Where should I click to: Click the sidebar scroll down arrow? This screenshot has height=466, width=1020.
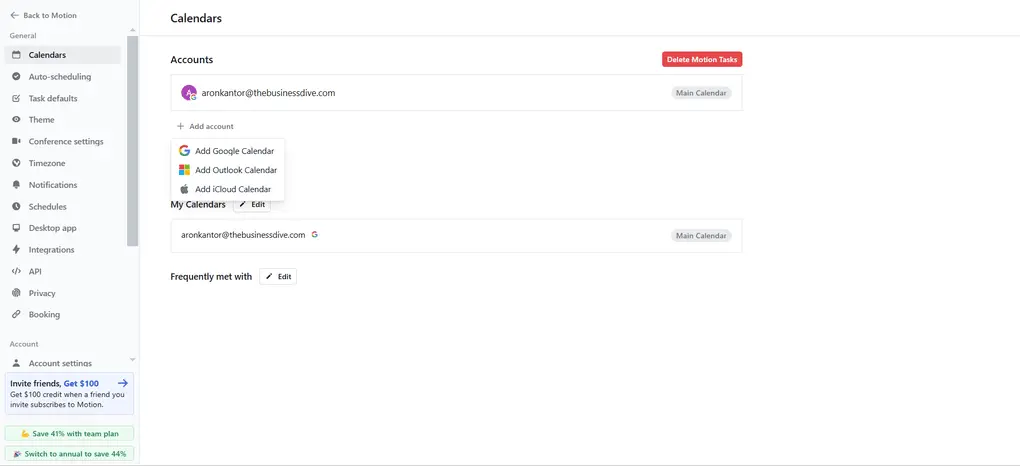click(133, 359)
